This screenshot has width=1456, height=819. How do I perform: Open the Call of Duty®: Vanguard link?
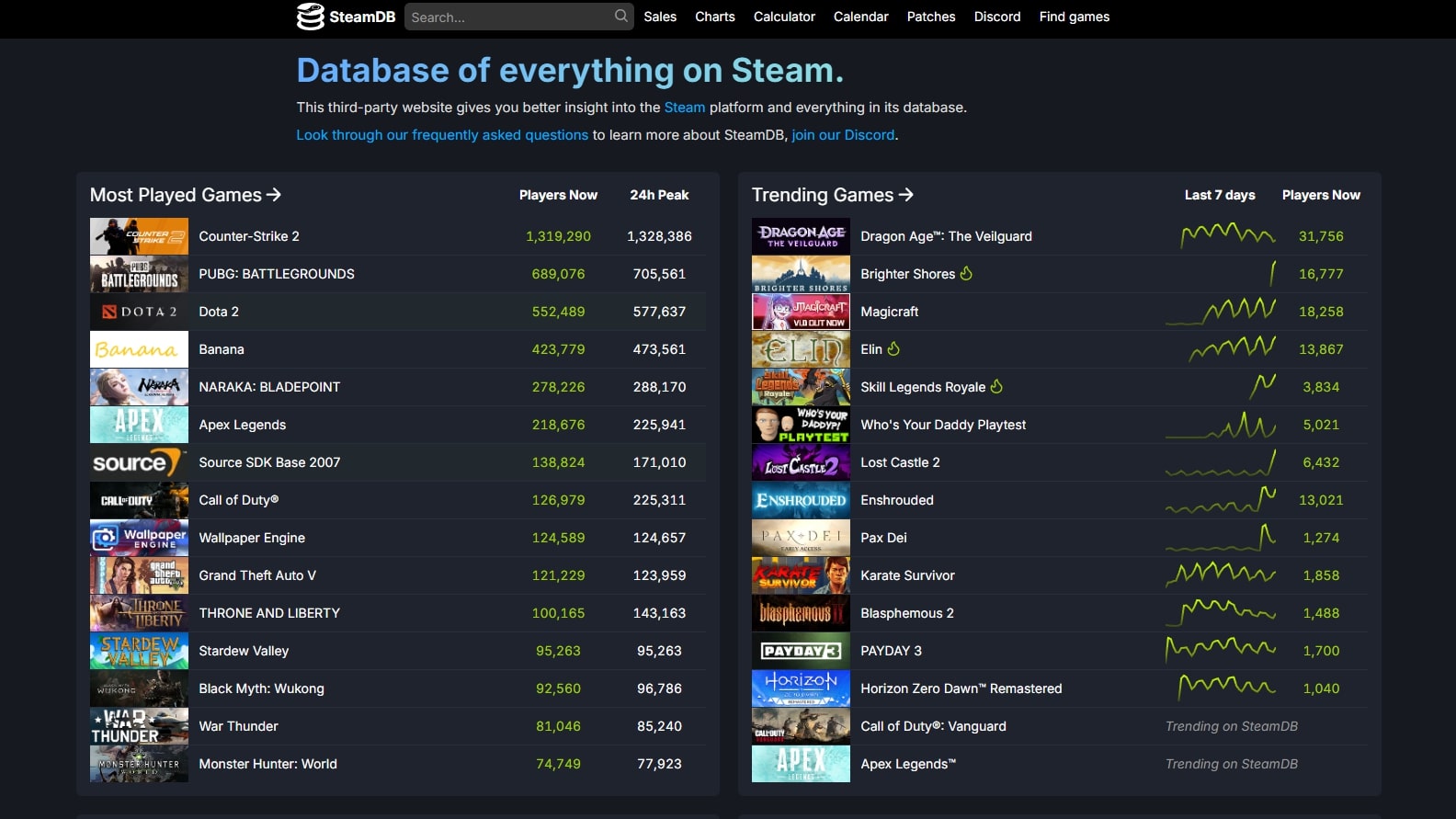[x=933, y=726]
